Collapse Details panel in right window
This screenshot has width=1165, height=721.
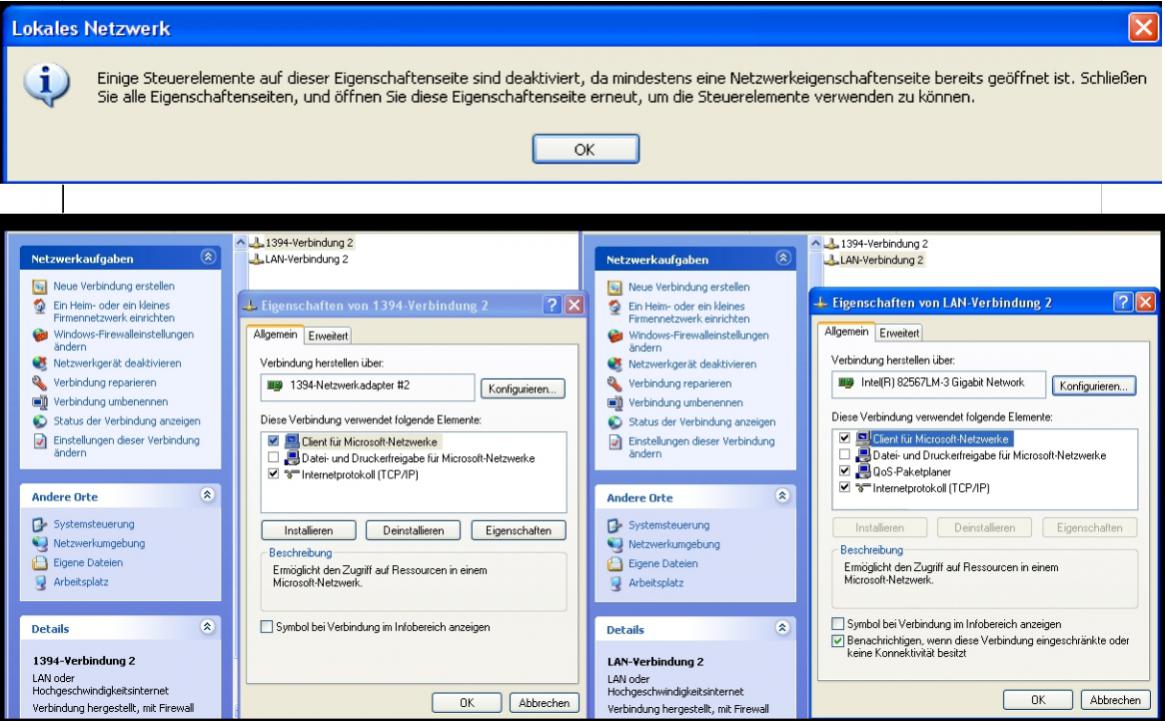[x=783, y=628]
